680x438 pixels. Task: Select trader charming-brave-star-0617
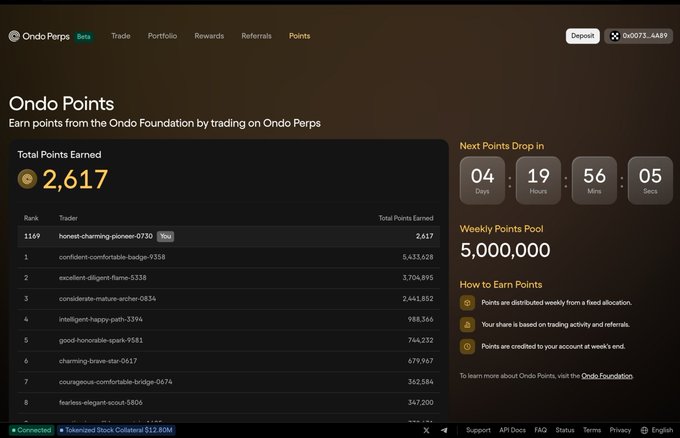[98, 361]
